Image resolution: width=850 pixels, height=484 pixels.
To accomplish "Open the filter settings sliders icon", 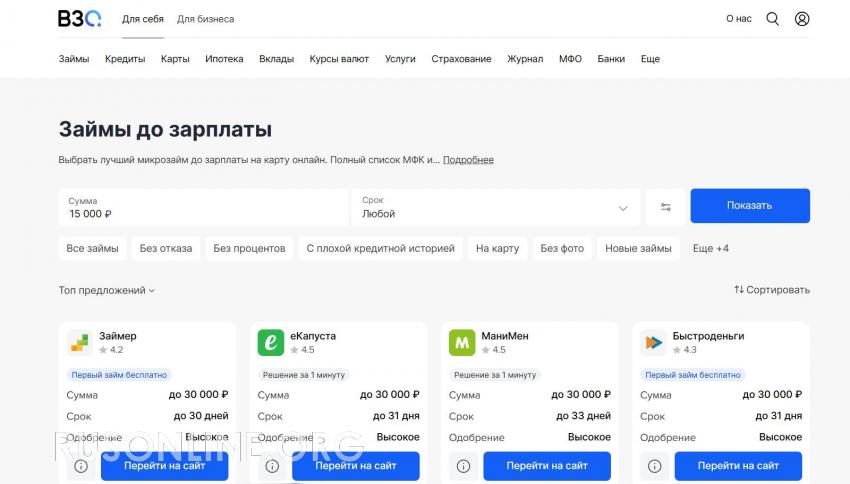I will 666,206.
